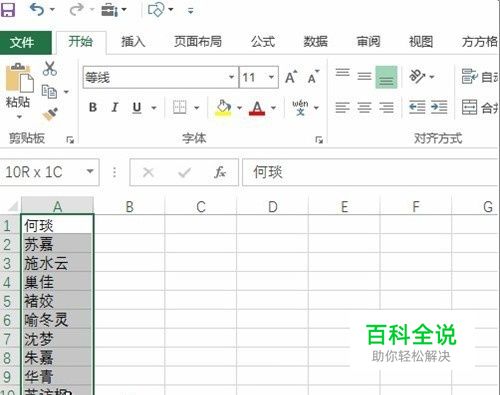Switch to the 数据 (Data) tab
The height and width of the screenshot is (395, 500).
[x=315, y=42]
